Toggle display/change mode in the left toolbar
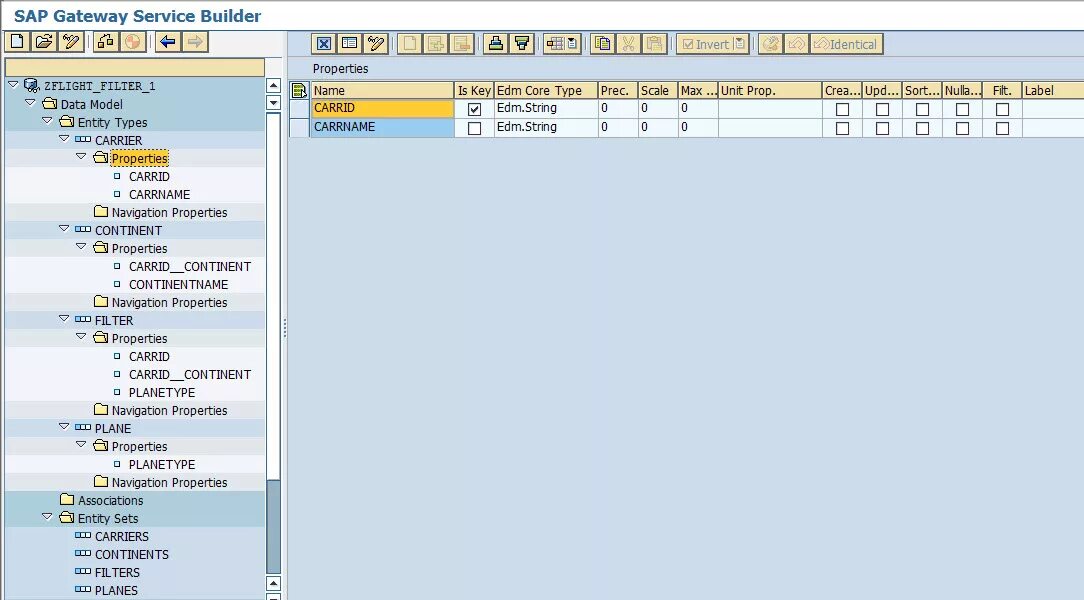 pos(71,42)
